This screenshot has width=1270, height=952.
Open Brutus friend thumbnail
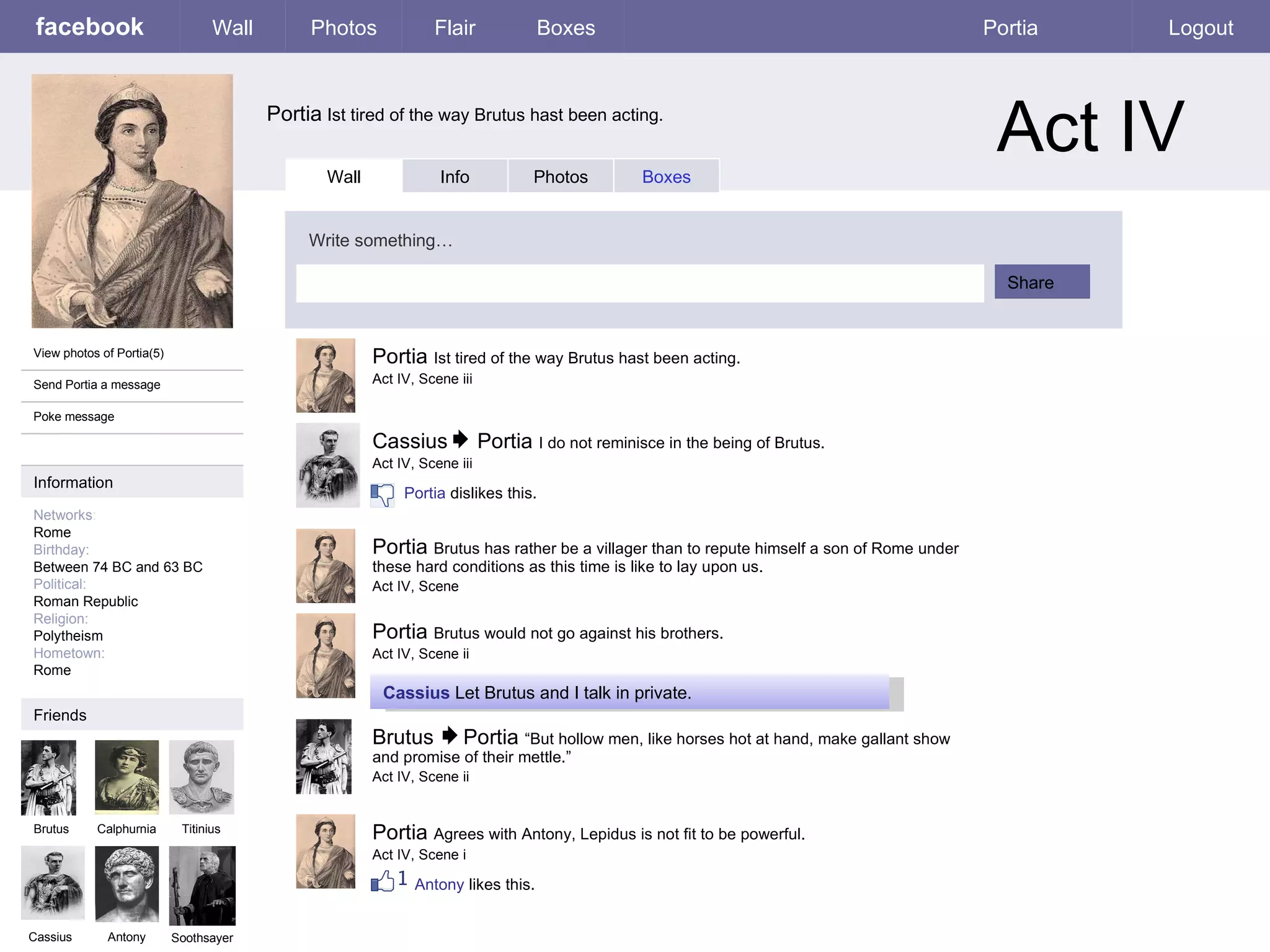point(49,777)
